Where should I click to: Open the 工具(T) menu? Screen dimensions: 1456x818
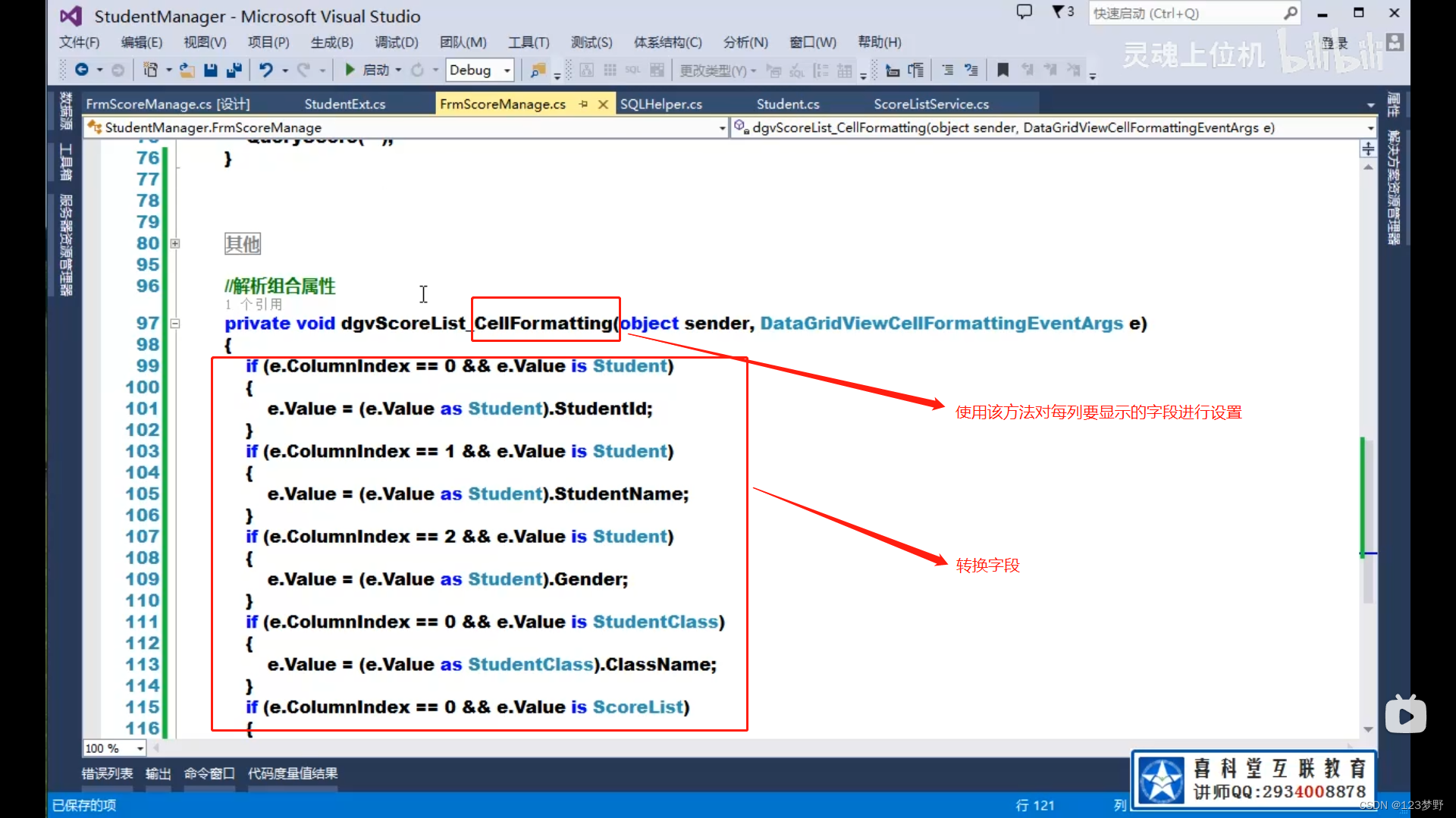coord(529,42)
